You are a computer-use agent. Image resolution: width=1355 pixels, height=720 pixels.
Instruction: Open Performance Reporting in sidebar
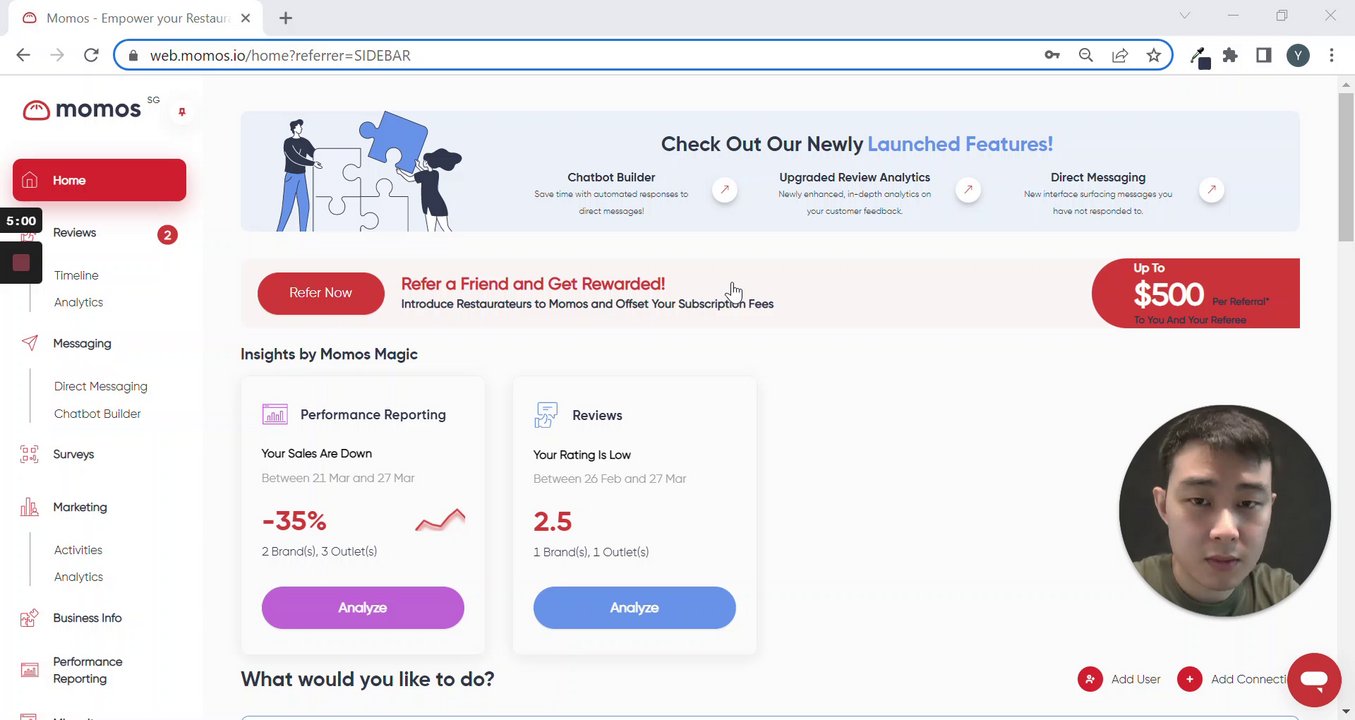tap(87, 670)
